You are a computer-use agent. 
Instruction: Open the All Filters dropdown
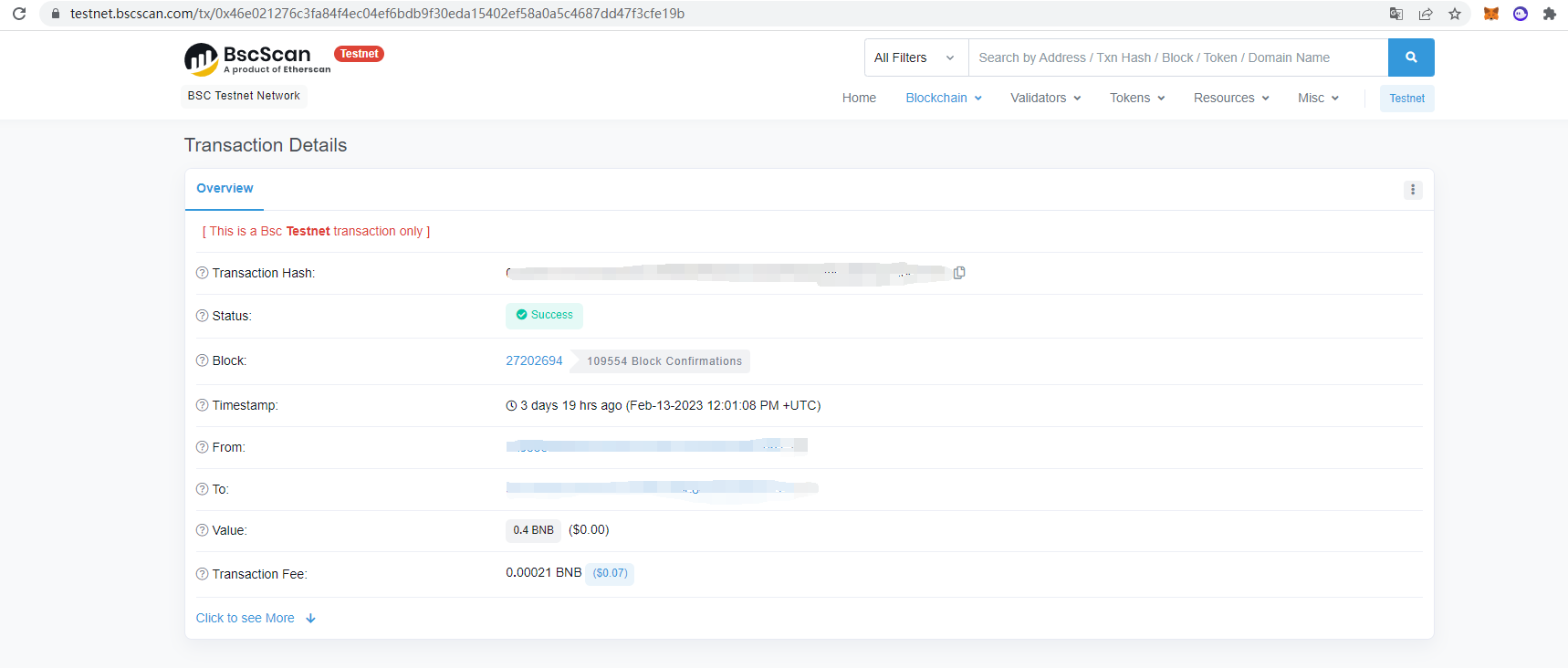click(915, 57)
